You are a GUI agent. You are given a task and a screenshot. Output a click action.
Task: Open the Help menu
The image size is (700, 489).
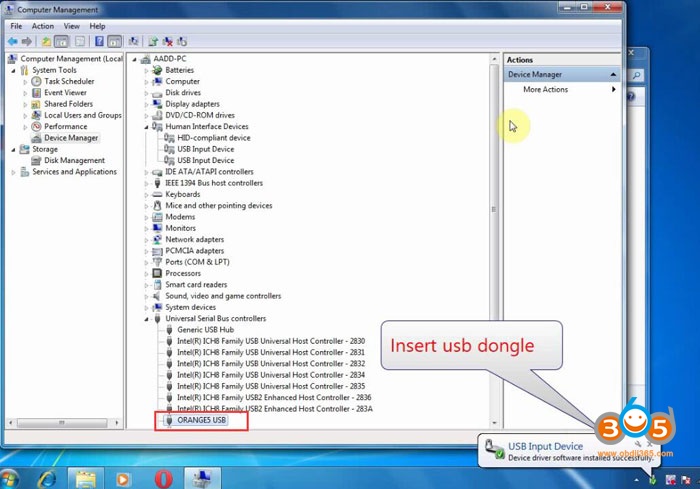point(97,26)
